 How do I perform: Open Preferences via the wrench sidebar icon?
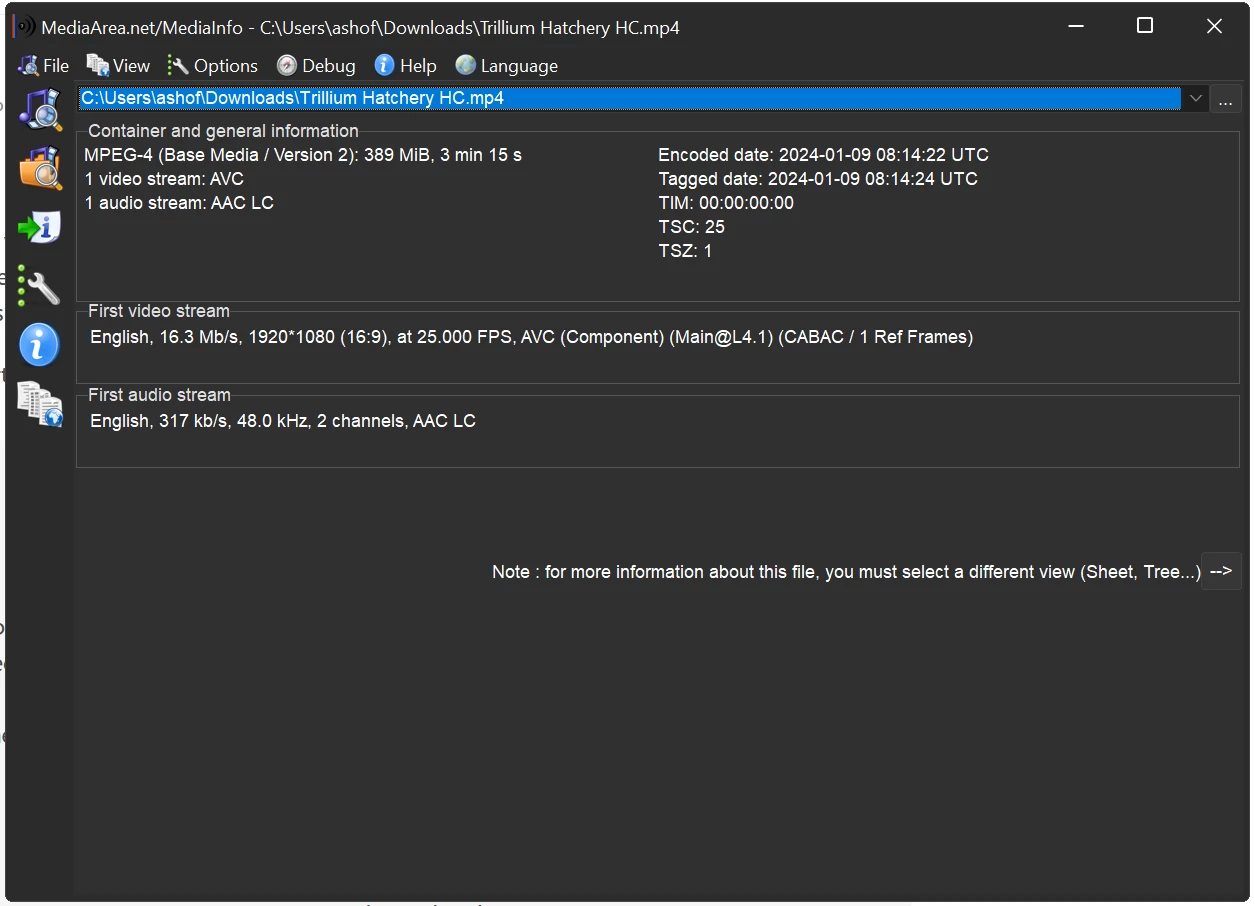[40, 286]
